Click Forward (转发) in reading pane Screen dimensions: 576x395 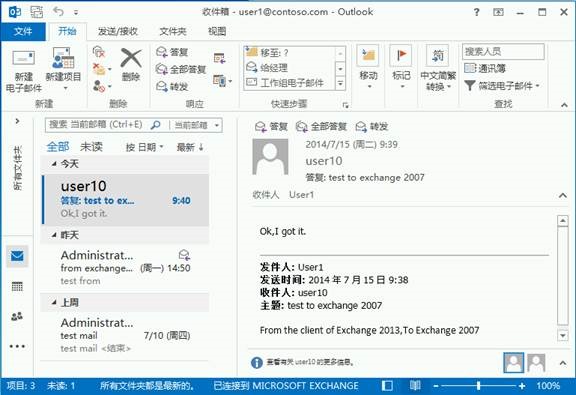[x=372, y=127]
